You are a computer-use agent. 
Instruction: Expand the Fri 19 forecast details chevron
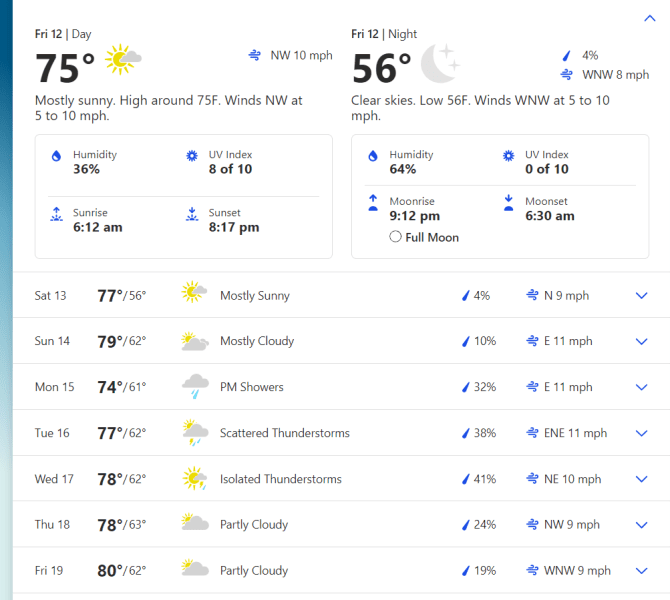(641, 571)
